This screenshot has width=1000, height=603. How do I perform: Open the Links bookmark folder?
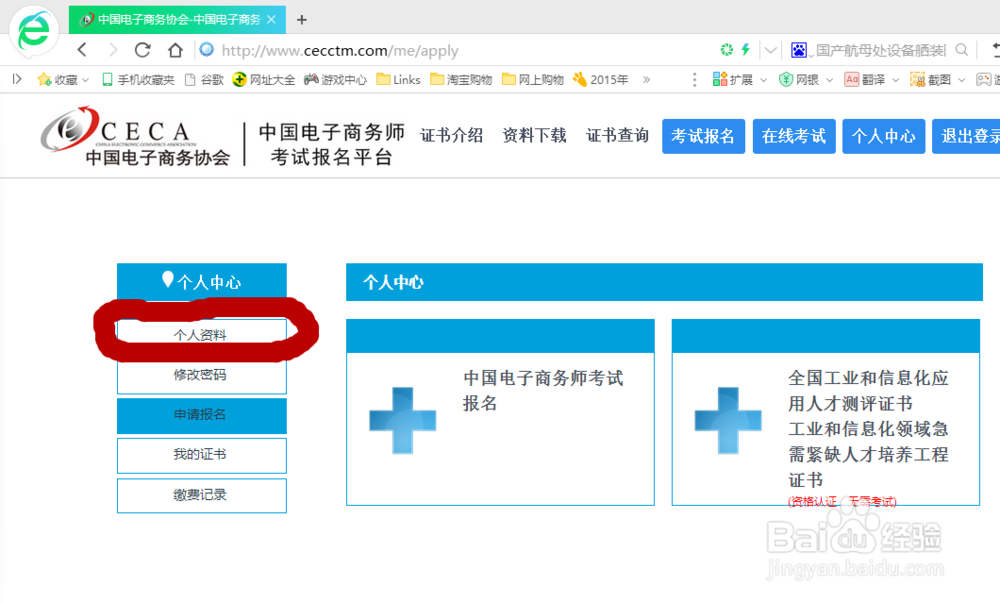(x=399, y=80)
